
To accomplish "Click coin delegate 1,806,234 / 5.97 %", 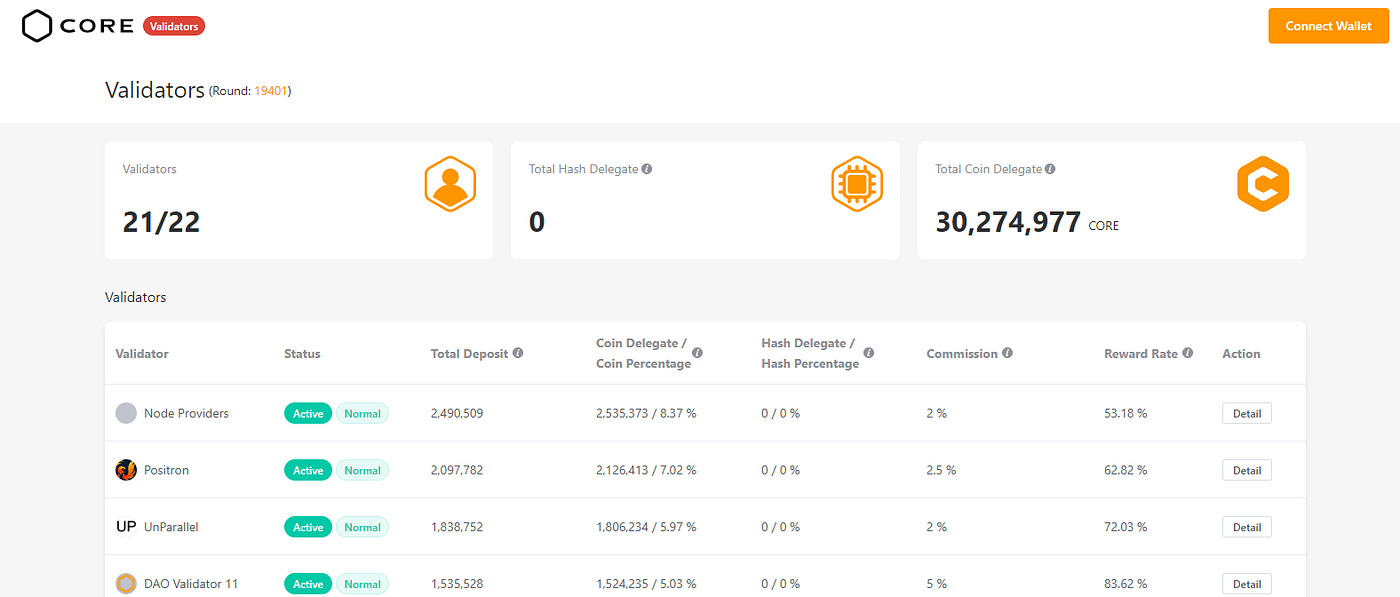I will pos(646,527).
